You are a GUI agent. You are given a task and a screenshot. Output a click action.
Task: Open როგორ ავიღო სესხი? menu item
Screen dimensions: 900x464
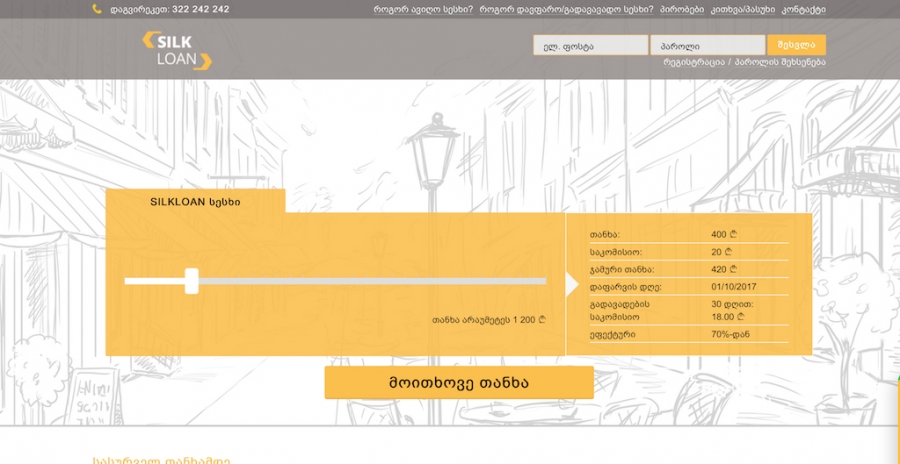point(423,9)
